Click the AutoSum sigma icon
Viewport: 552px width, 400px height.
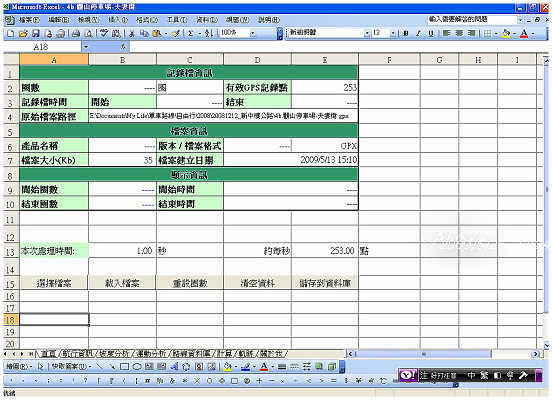coord(190,33)
